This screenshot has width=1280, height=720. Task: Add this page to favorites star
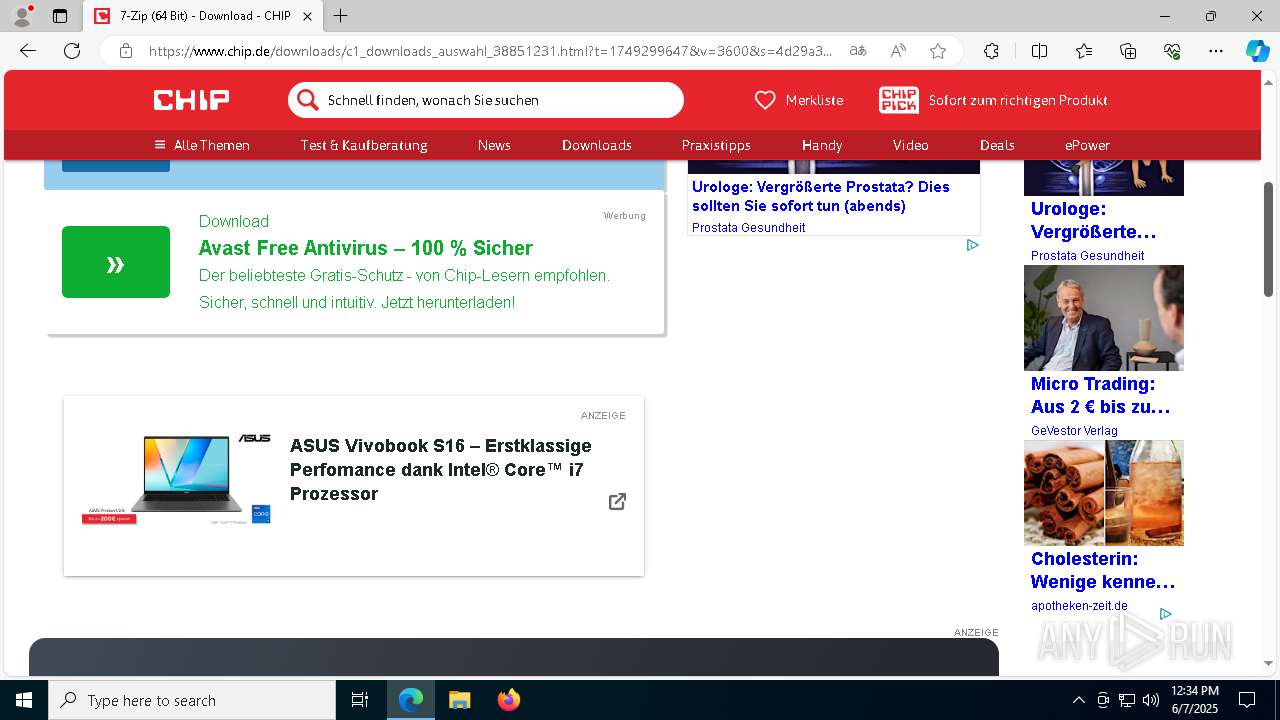point(938,51)
